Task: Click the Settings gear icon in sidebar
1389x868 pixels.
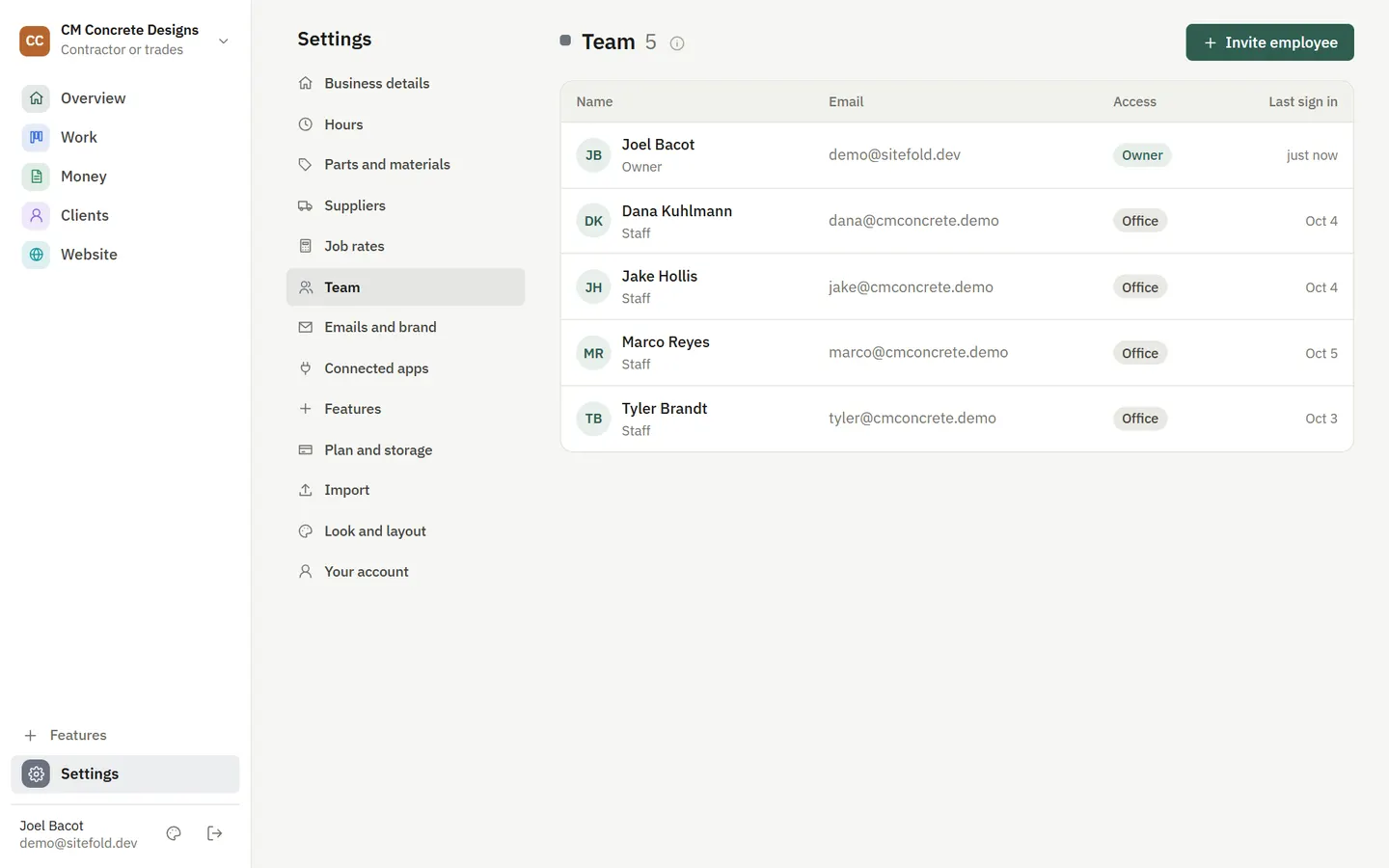Action: coord(36,773)
